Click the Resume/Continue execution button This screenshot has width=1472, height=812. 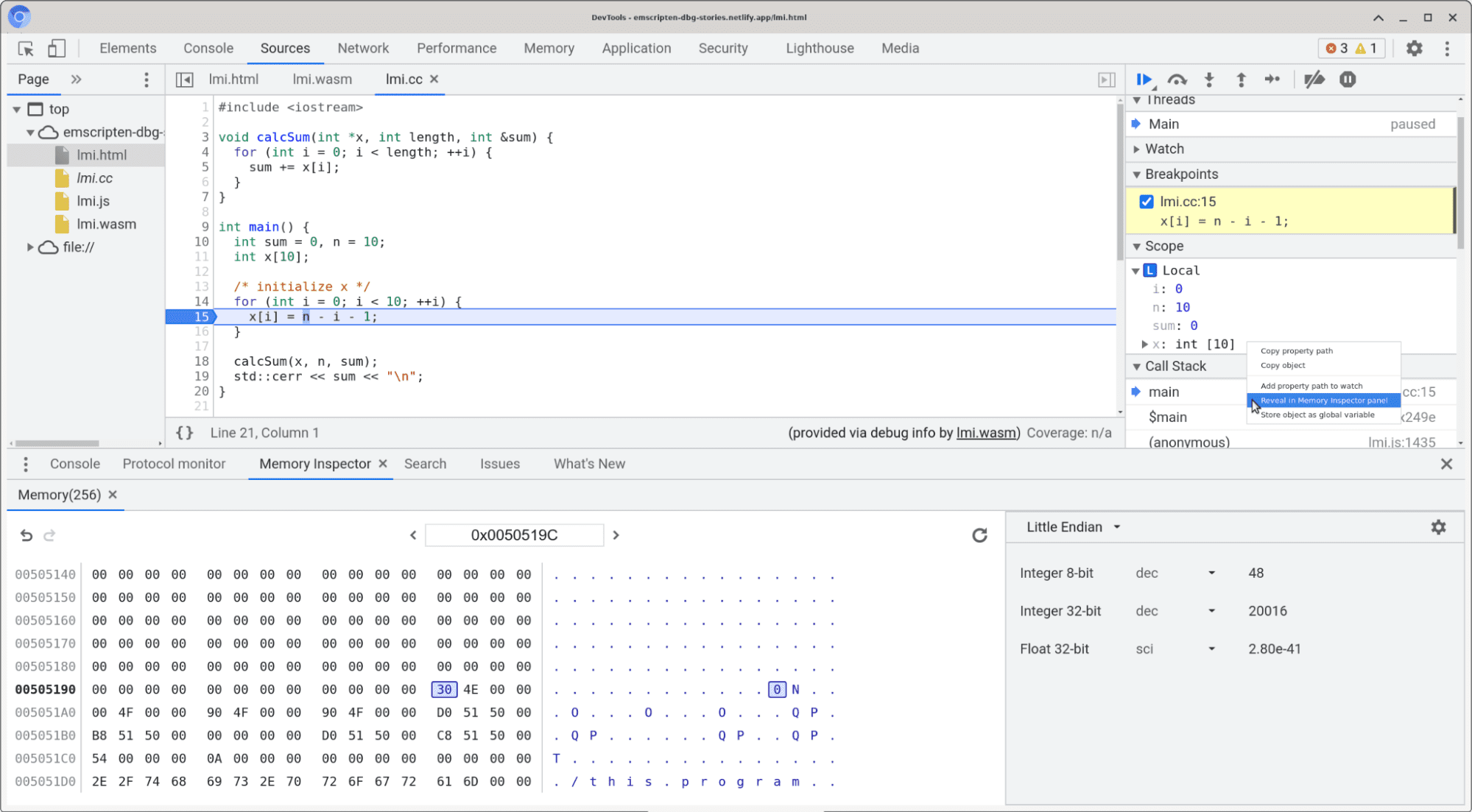click(x=1145, y=79)
